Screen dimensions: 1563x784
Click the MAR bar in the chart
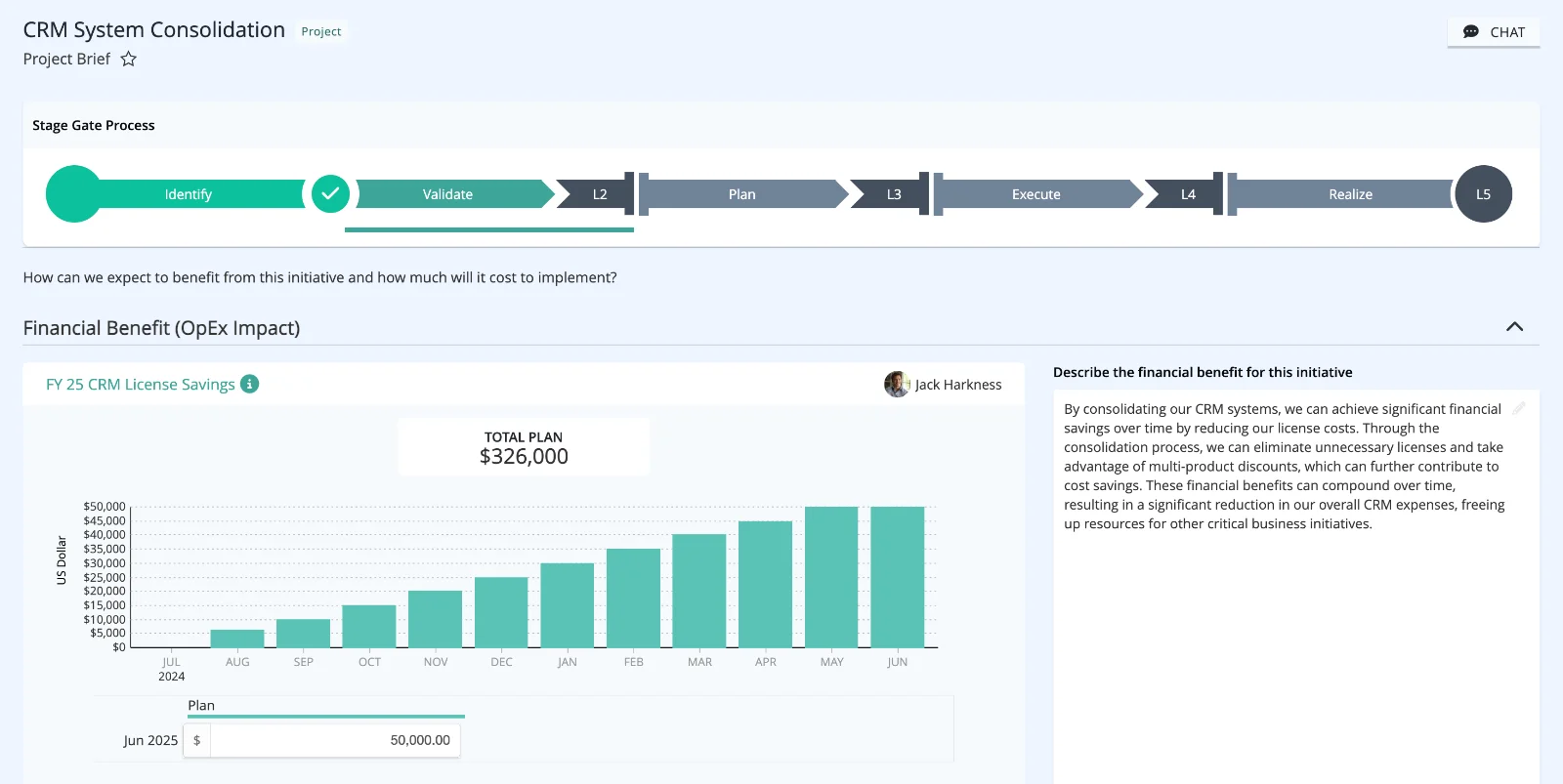coord(699,591)
